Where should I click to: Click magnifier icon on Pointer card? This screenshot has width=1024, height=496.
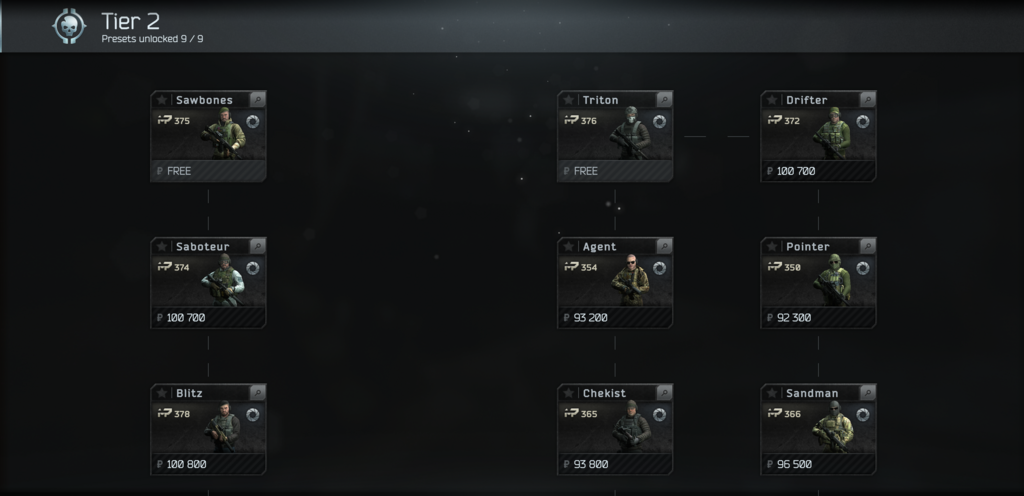tap(868, 246)
